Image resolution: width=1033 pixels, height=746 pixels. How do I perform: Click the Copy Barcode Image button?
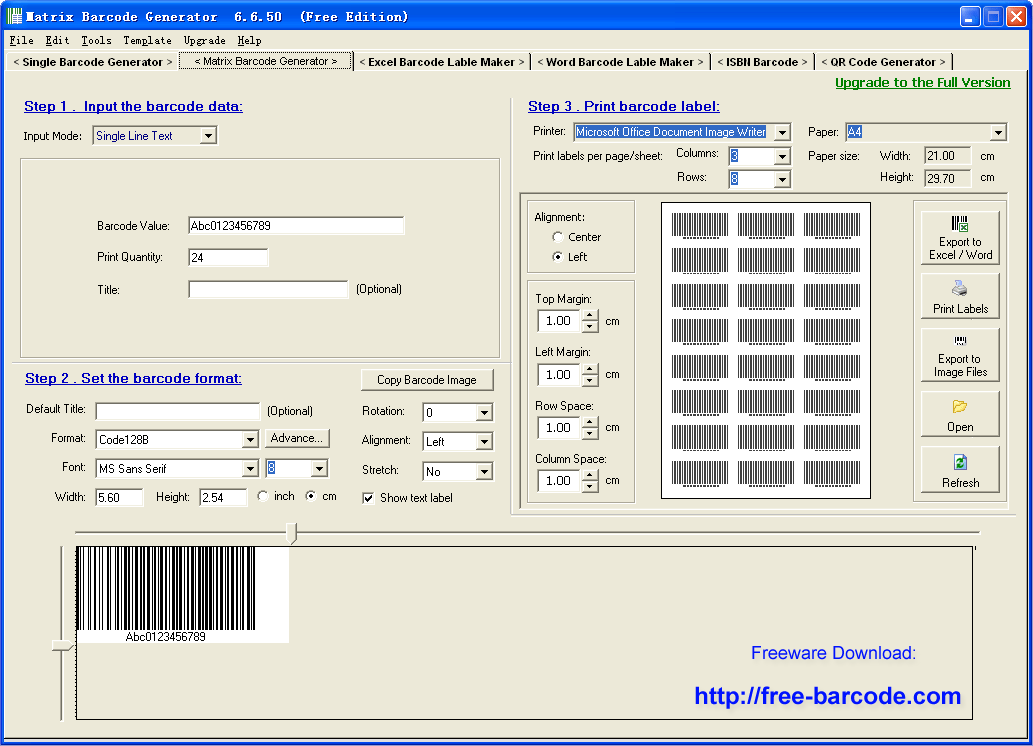point(427,380)
